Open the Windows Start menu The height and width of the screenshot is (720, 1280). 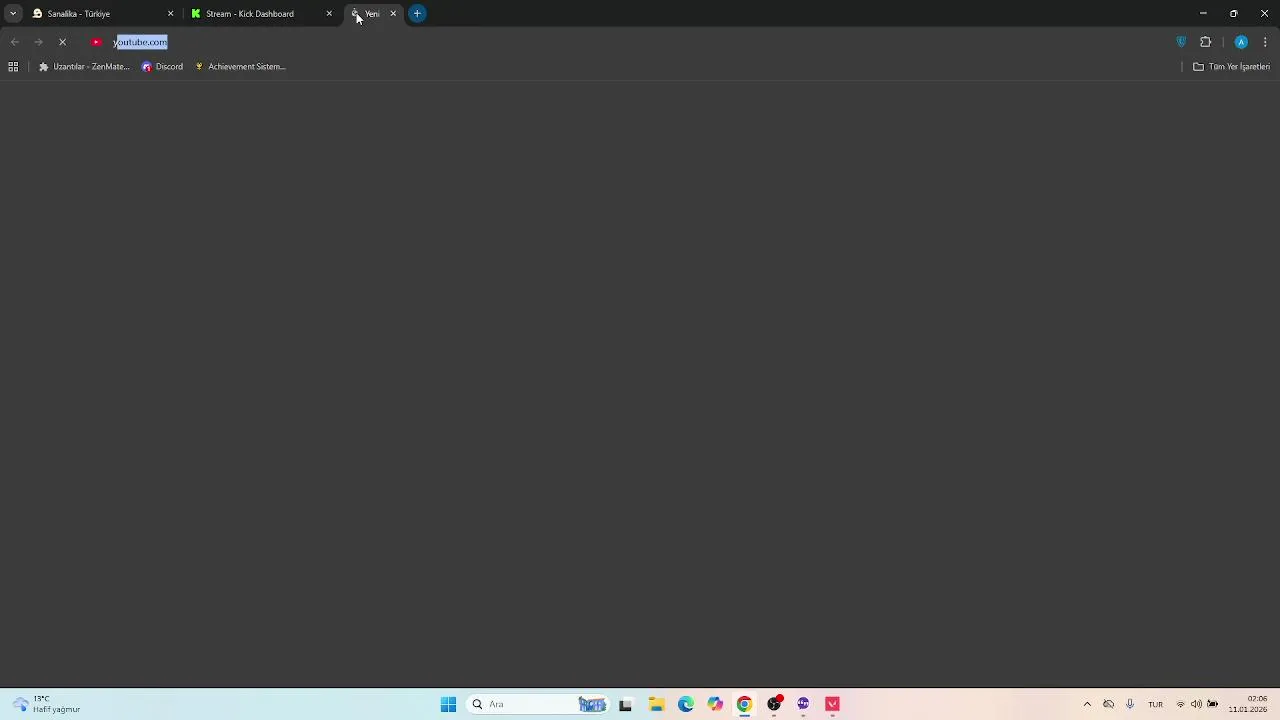[x=448, y=704]
